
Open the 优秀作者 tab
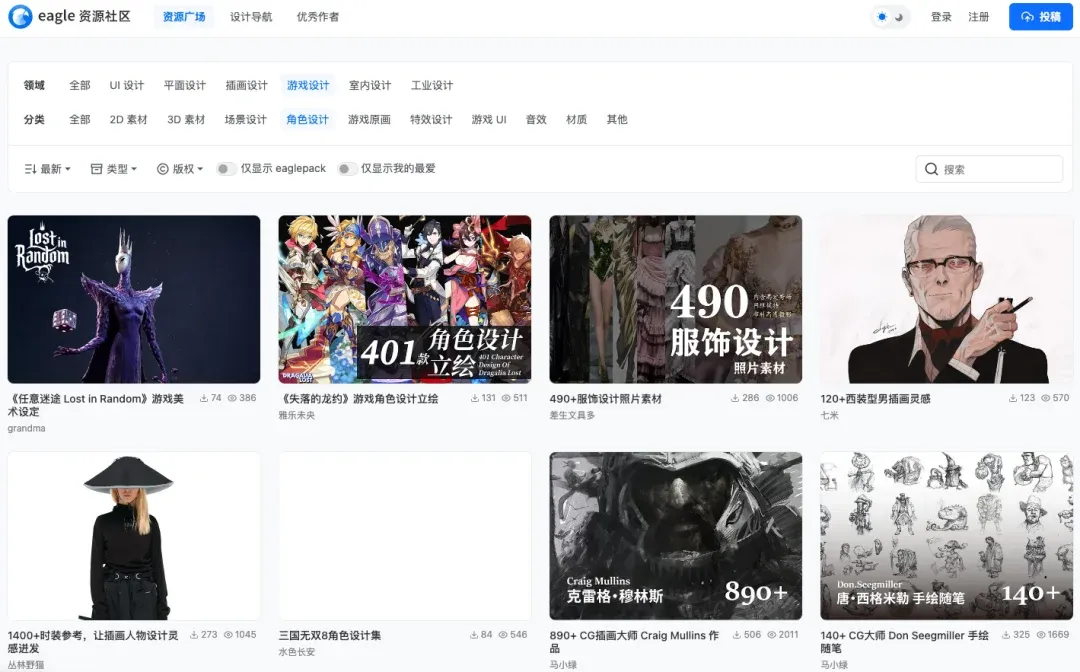(x=318, y=17)
